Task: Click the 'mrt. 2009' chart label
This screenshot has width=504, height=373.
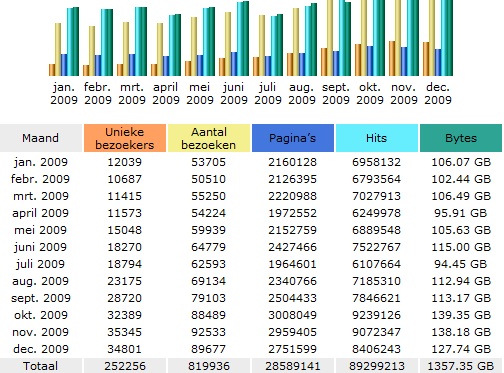Action: (x=132, y=94)
